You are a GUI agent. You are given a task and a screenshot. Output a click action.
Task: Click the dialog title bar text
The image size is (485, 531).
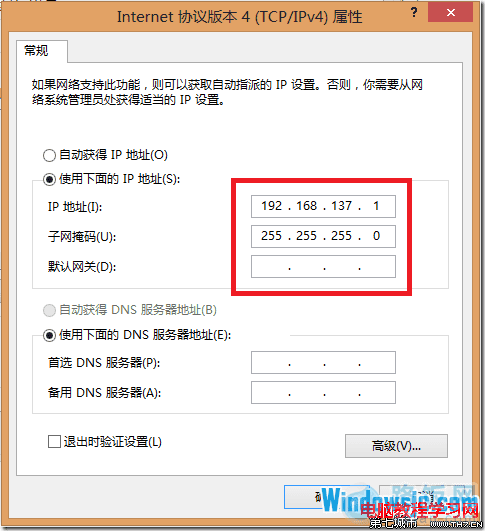click(239, 17)
